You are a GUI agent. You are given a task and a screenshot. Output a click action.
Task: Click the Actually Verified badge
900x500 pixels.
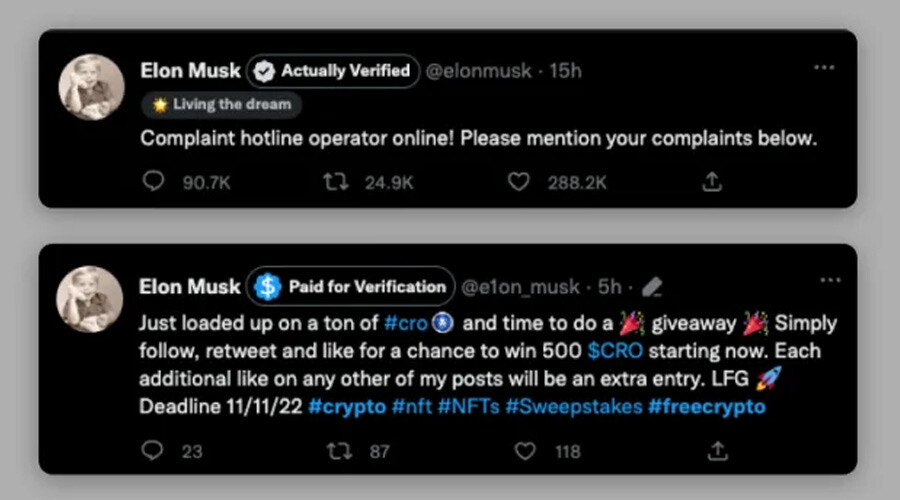[x=333, y=71]
